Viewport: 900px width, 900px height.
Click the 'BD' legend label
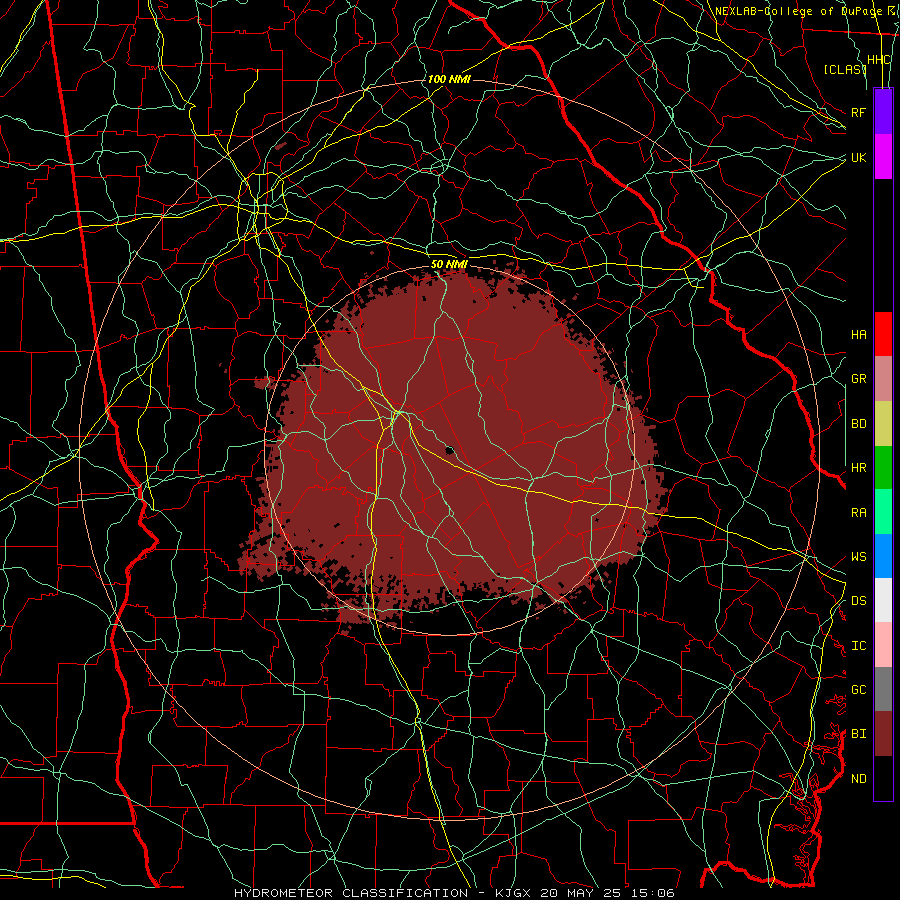(x=858, y=424)
